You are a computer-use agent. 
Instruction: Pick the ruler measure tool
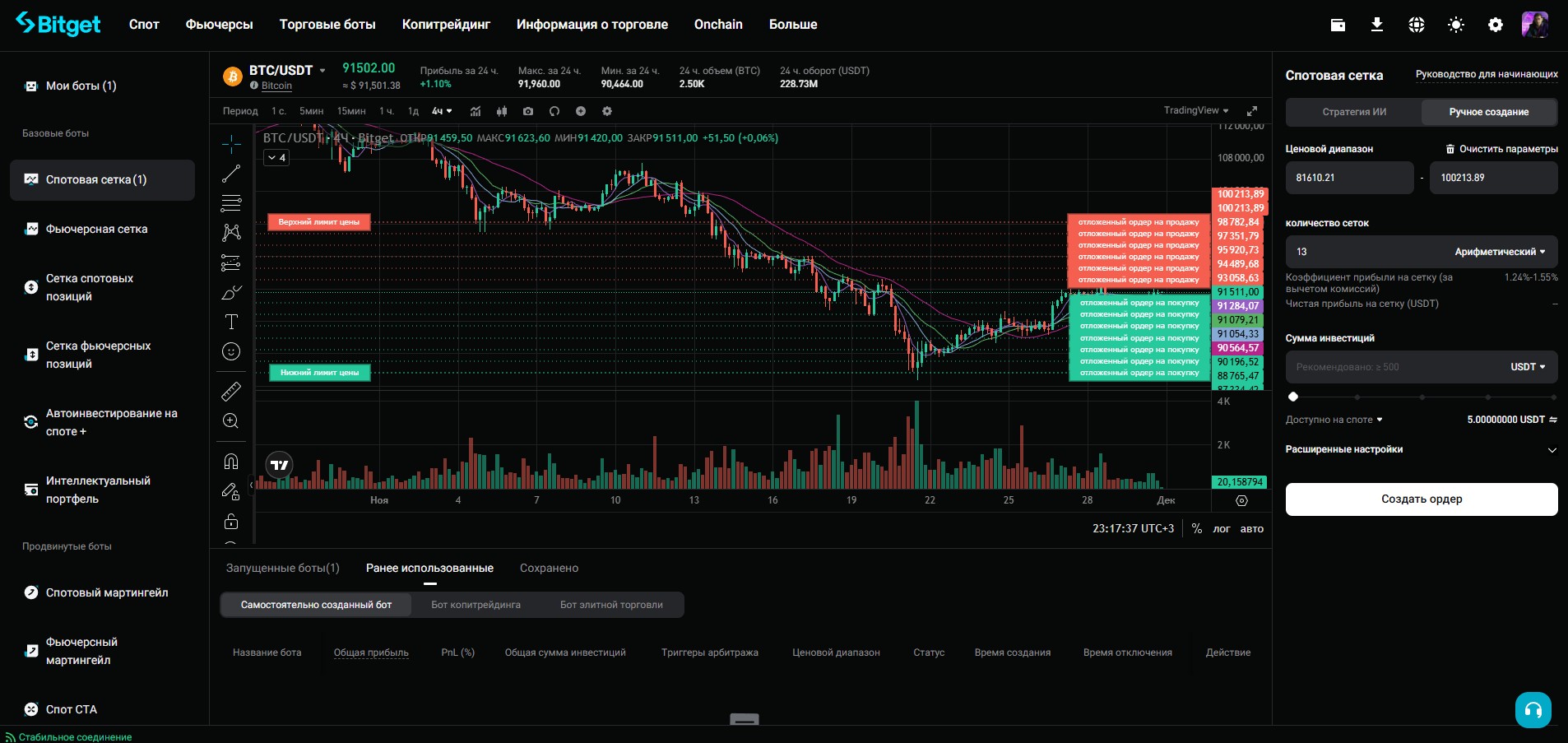tap(231, 392)
